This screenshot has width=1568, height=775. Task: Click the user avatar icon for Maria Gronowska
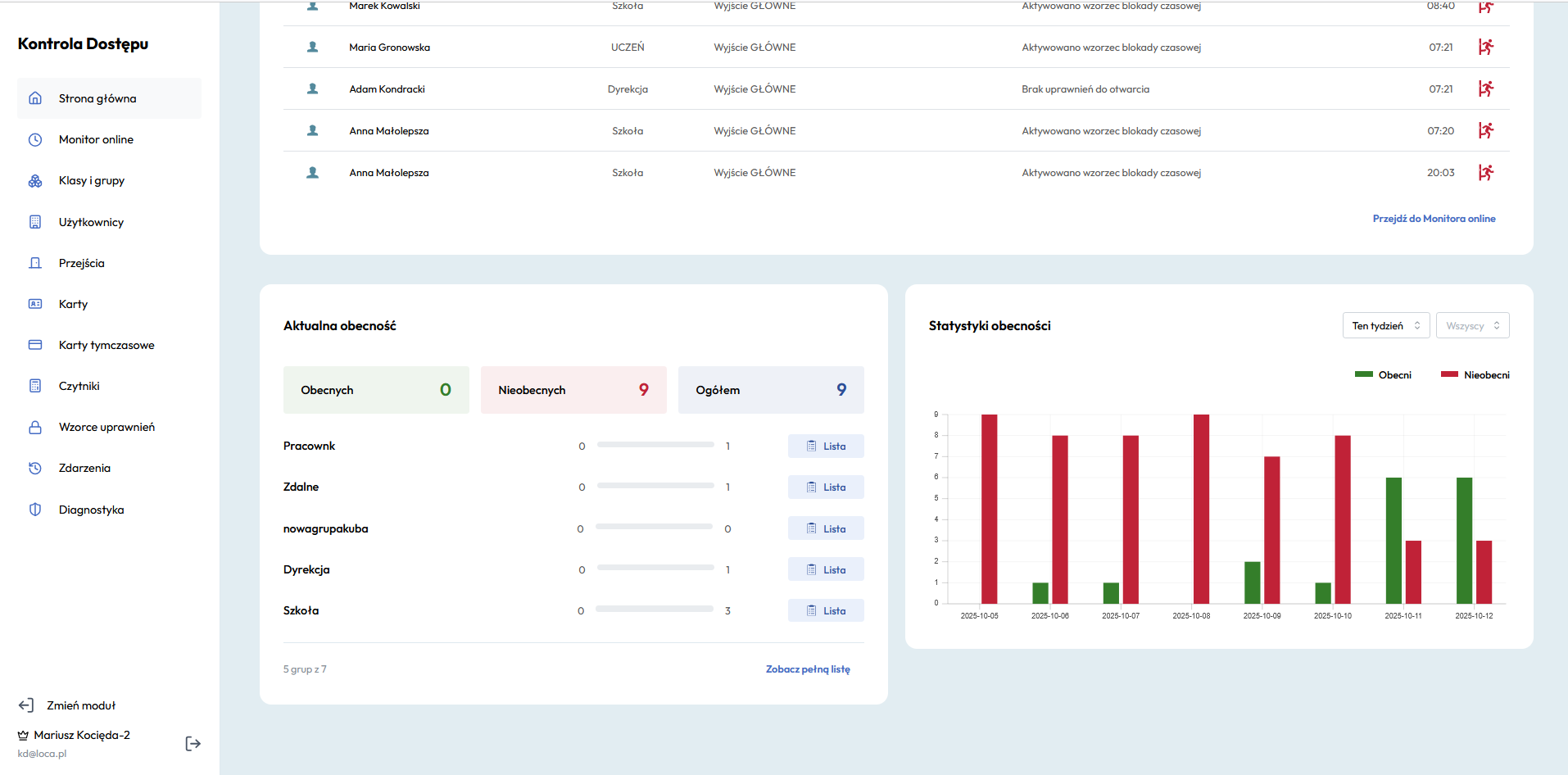point(312,48)
